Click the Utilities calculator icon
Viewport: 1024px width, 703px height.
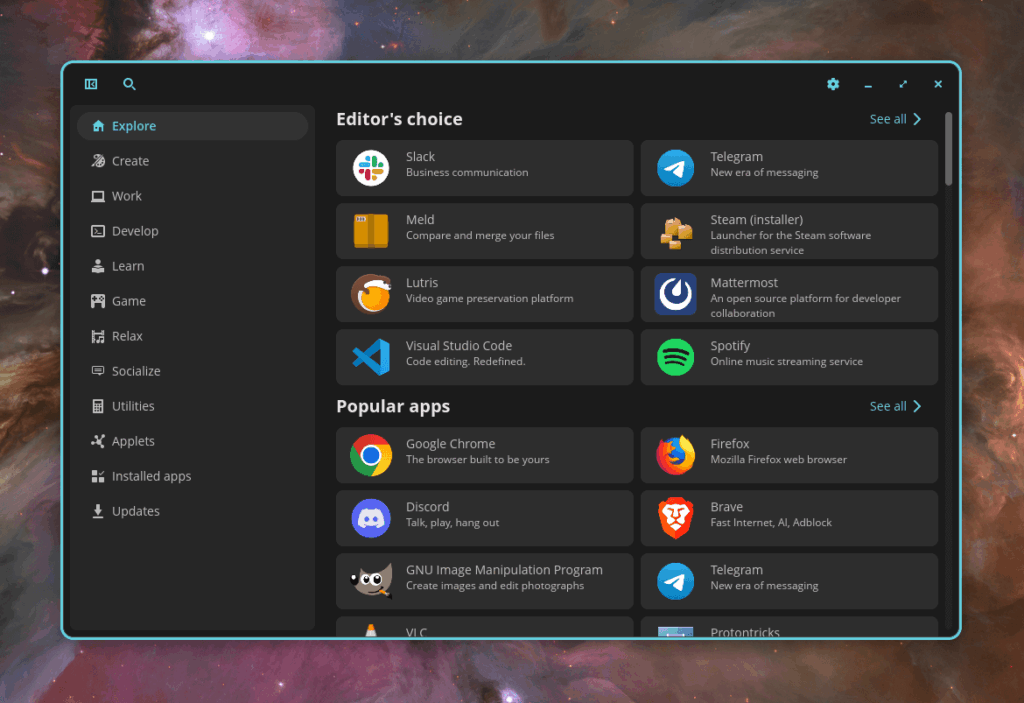[x=98, y=406]
